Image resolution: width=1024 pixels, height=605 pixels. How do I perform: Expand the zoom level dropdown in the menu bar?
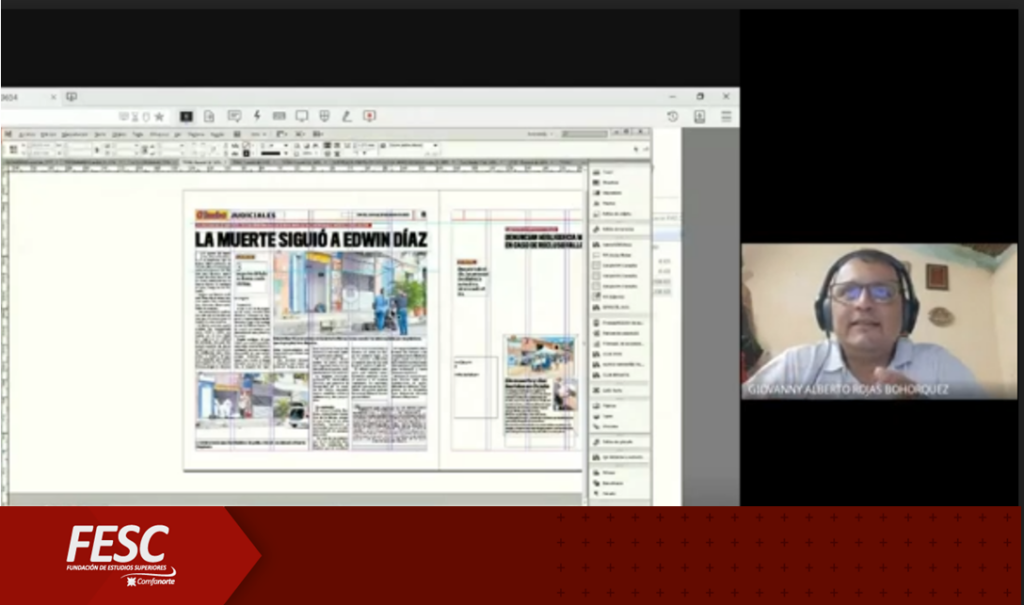259,134
